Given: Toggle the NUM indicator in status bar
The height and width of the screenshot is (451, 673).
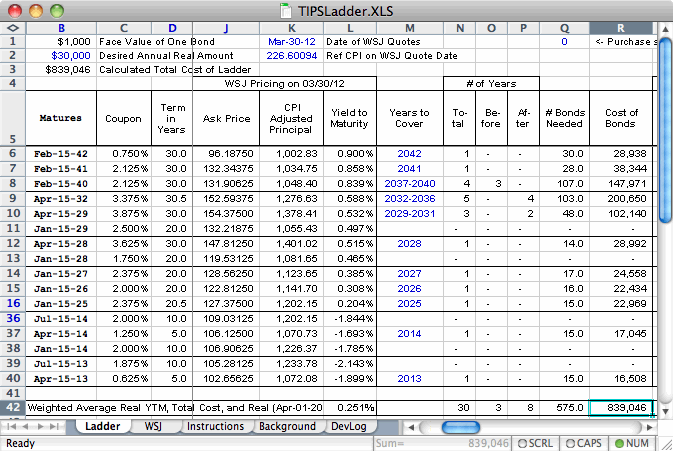Looking at the screenshot, I should point(632,442).
